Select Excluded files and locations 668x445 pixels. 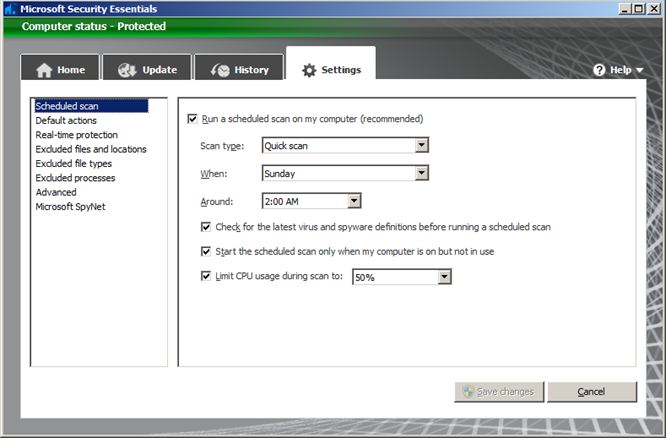(x=91, y=149)
